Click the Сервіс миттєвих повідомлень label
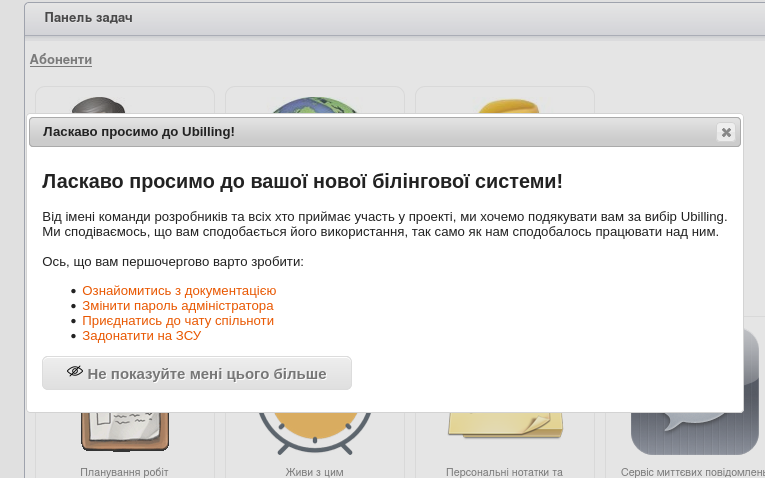The width and height of the screenshot is (765, 478). pos(693,472)
